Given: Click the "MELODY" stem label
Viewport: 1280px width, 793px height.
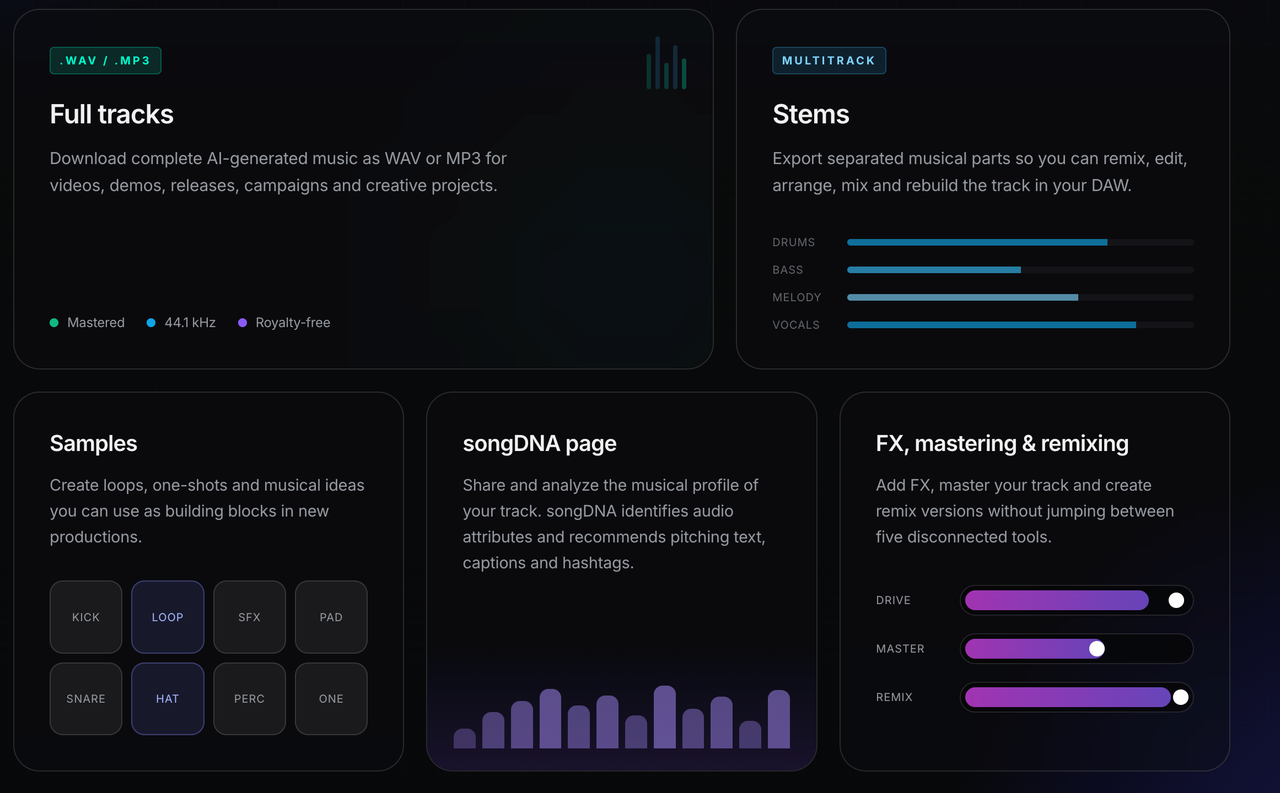Looking at the screenshot, I should coord(797,297).
